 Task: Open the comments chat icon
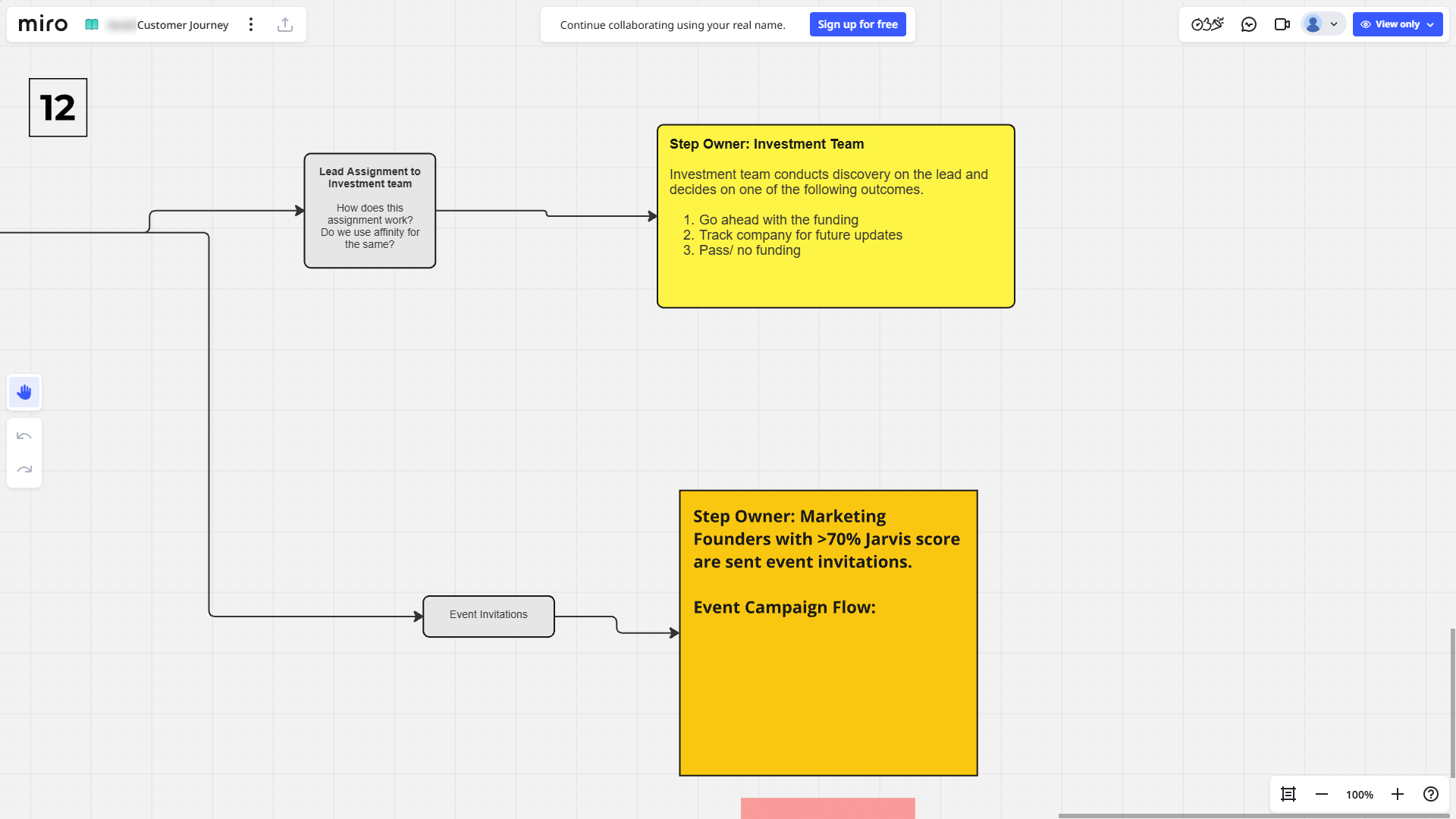click(x=1249, y=24)
